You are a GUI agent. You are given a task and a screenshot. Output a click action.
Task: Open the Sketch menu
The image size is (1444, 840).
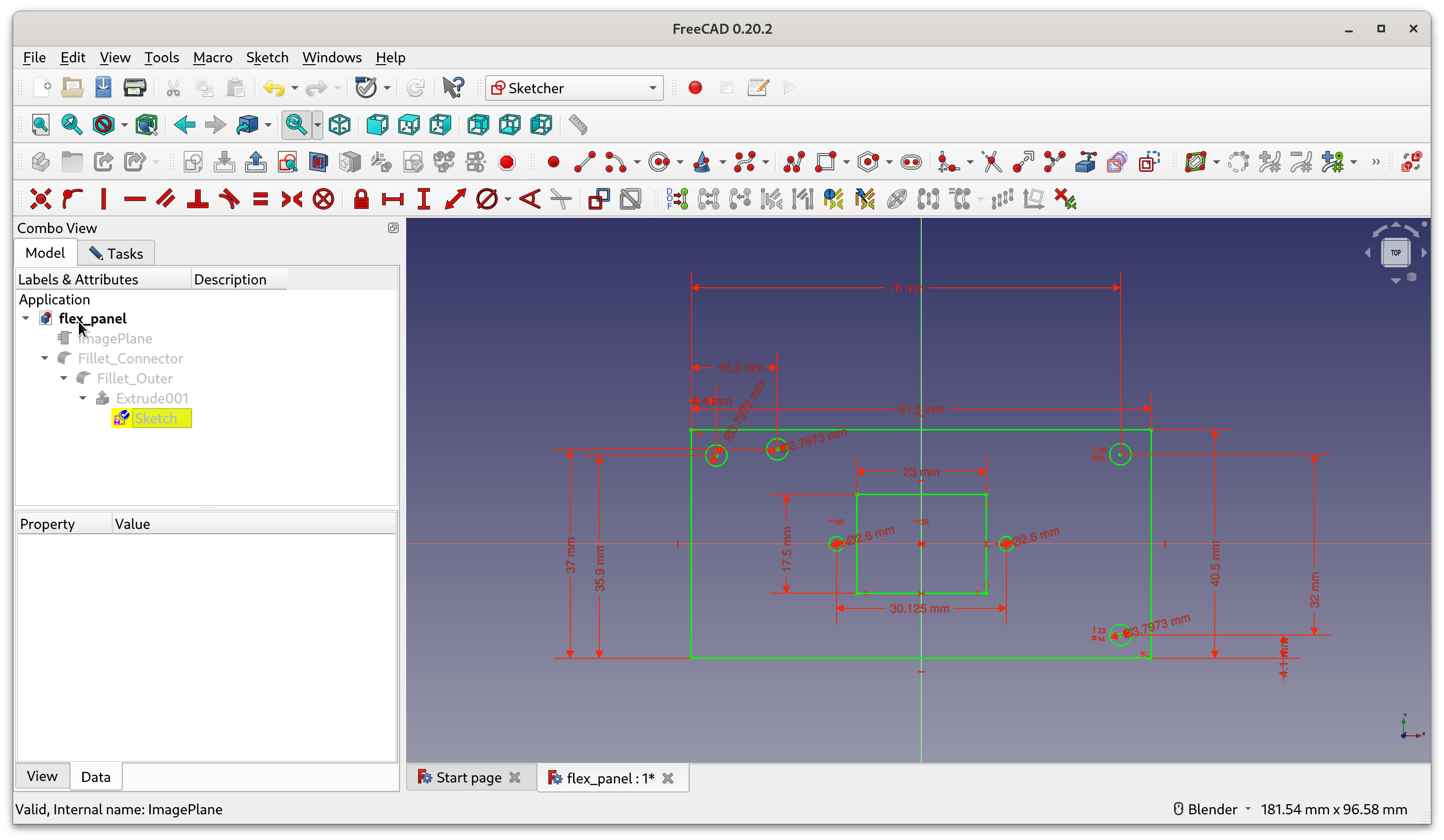coord(267,57)
